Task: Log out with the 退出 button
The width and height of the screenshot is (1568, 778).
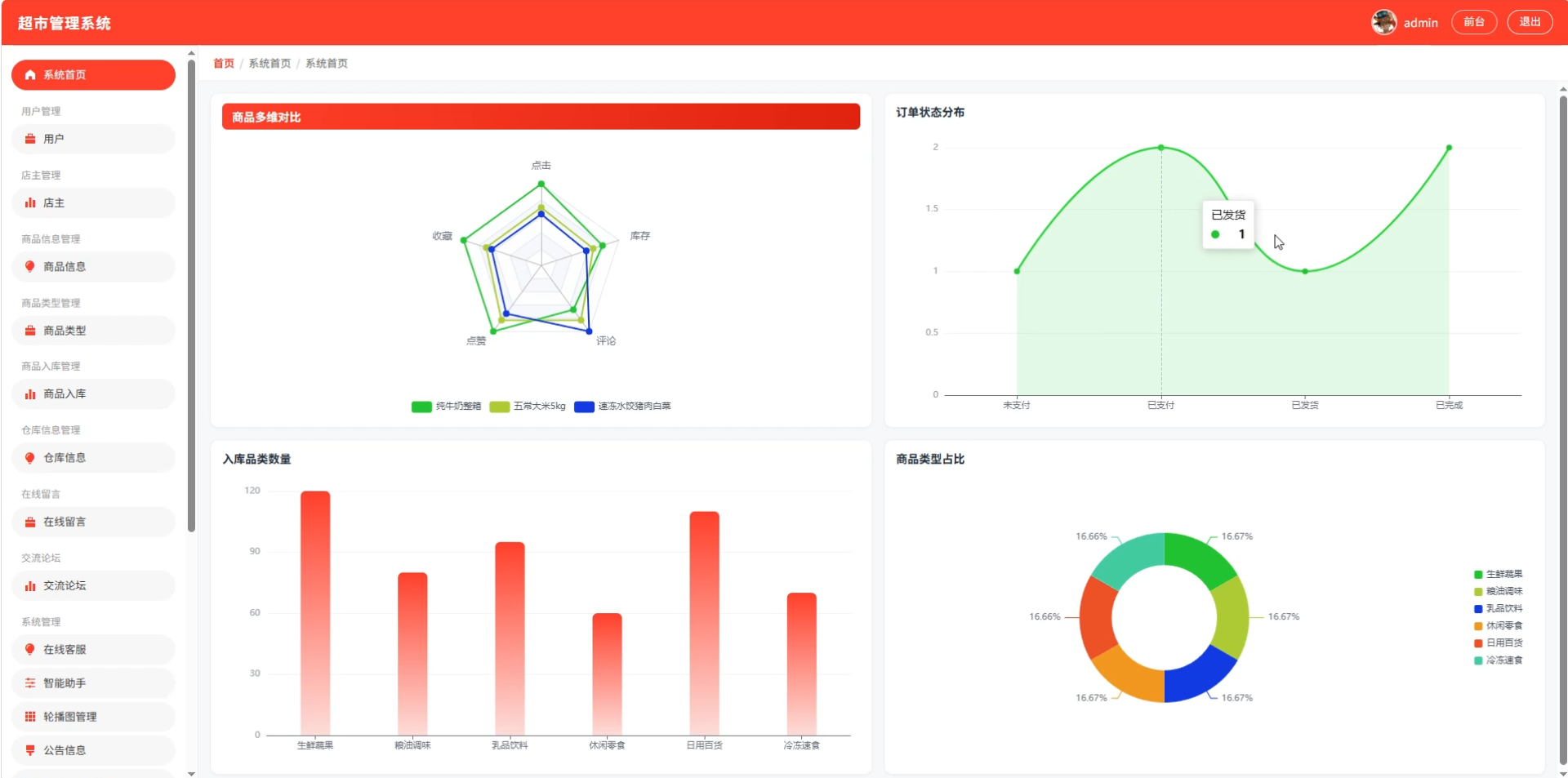Action: click(1530, 22)
